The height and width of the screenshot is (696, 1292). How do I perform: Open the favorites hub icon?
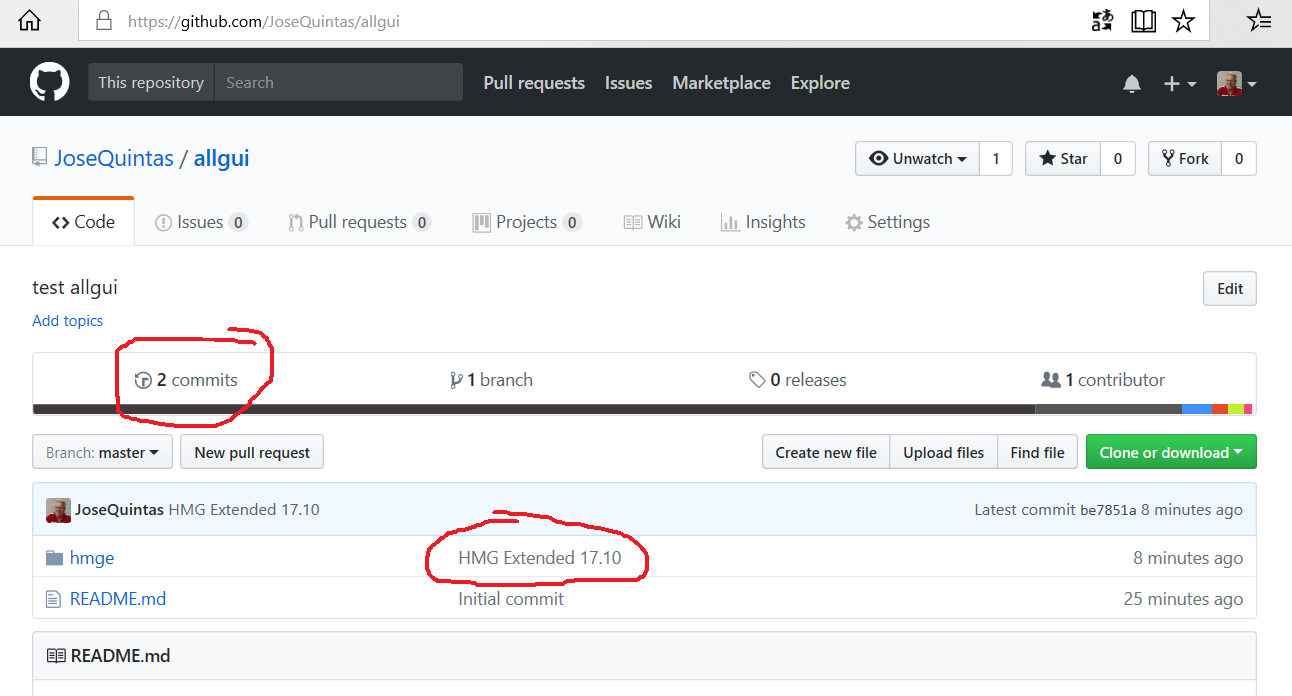[1259, 20]
